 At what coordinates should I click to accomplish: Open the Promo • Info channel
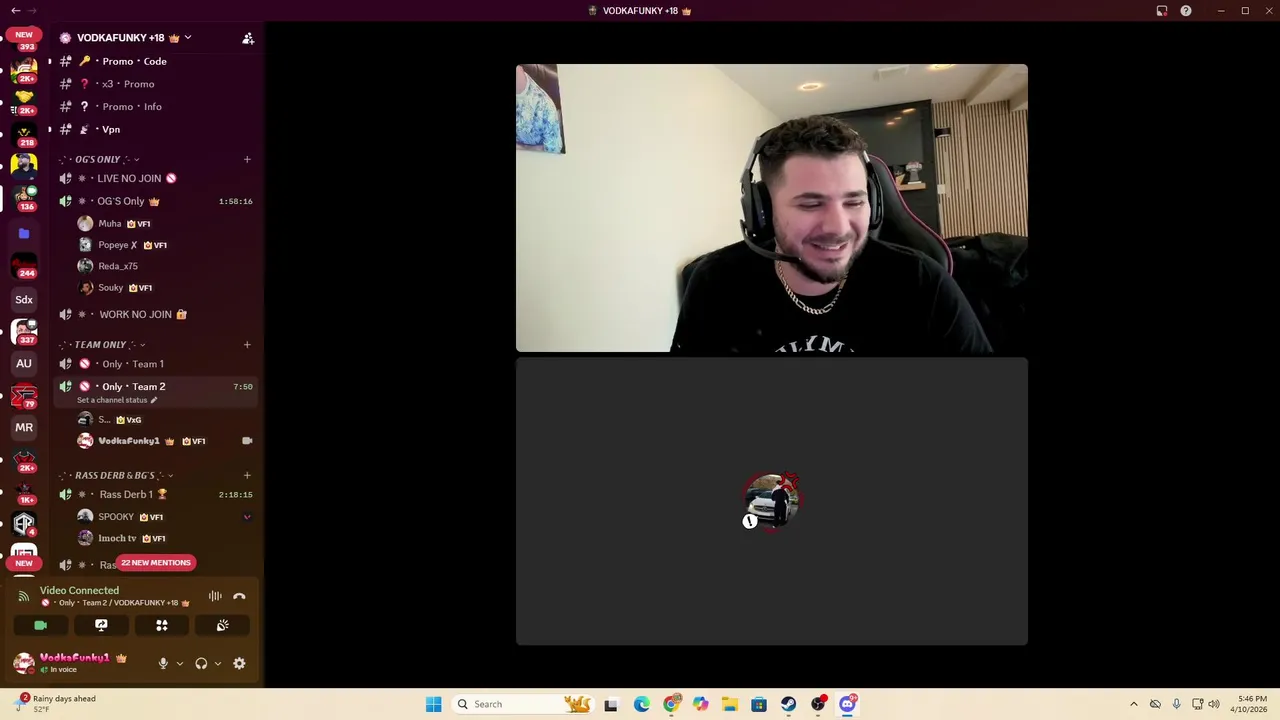[156, 106]
